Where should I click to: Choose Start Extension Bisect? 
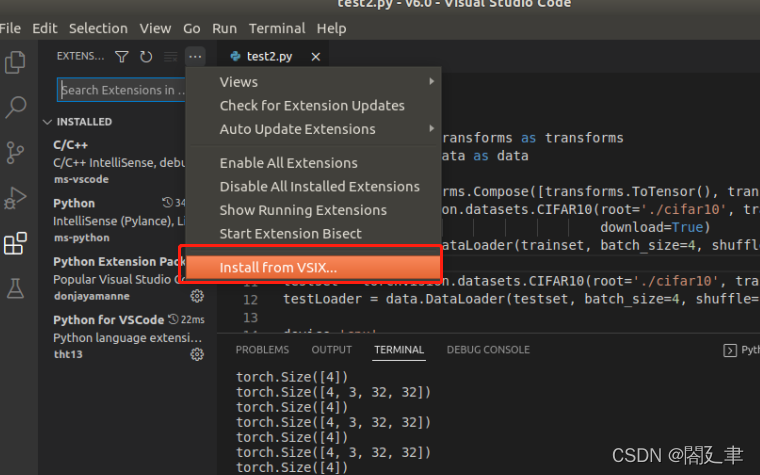(313, 234)
